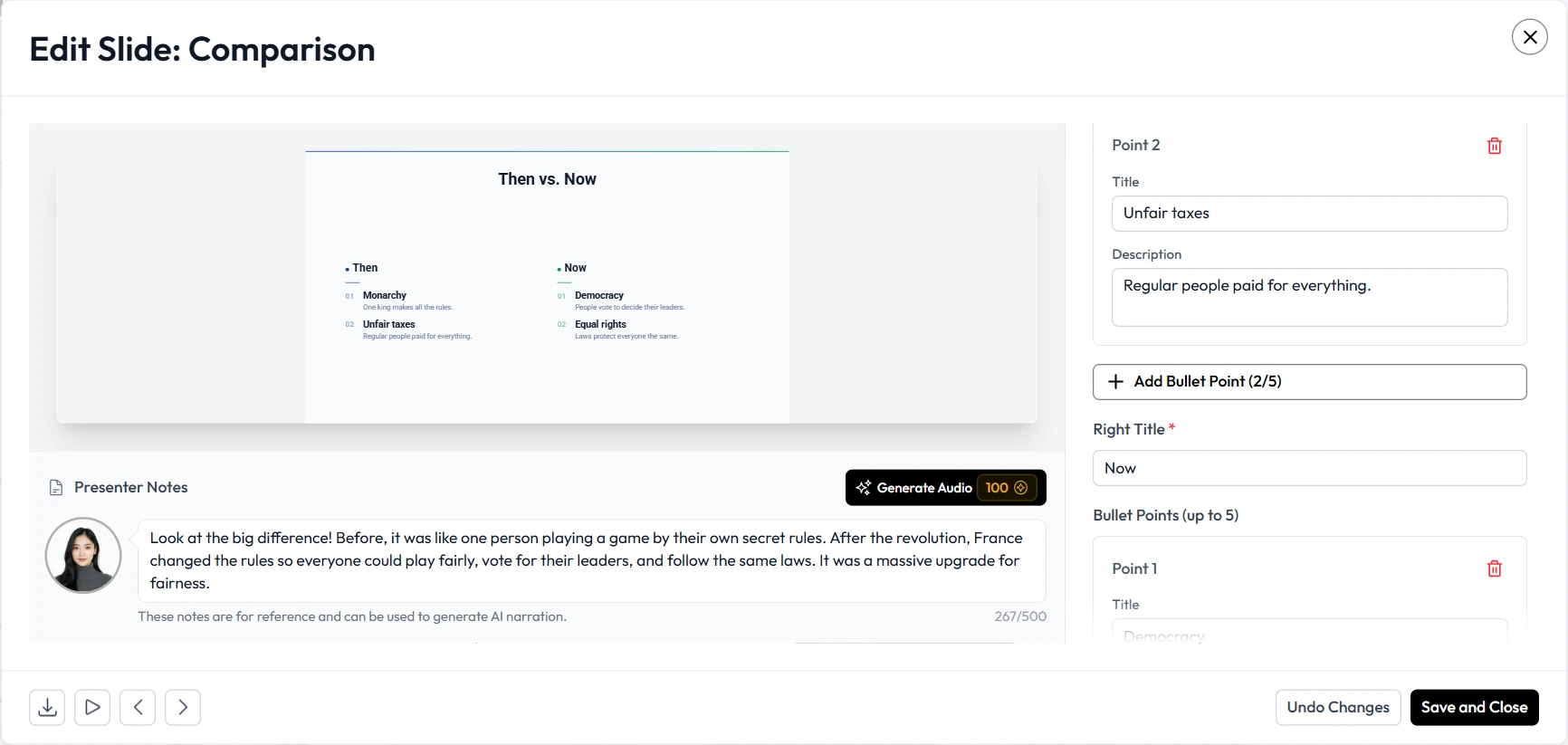
Task: Click the Bullet Points (up to 5) label
Action: tap(1166, 515)
